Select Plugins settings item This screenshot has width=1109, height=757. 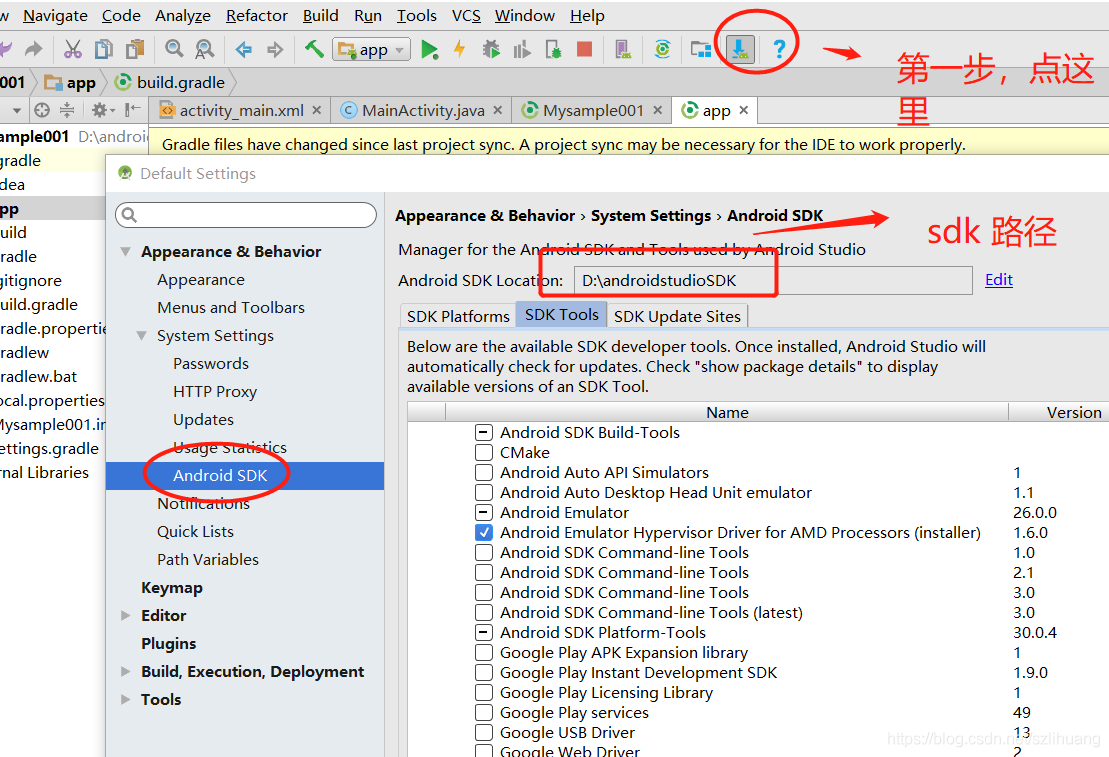pos(168,644)
